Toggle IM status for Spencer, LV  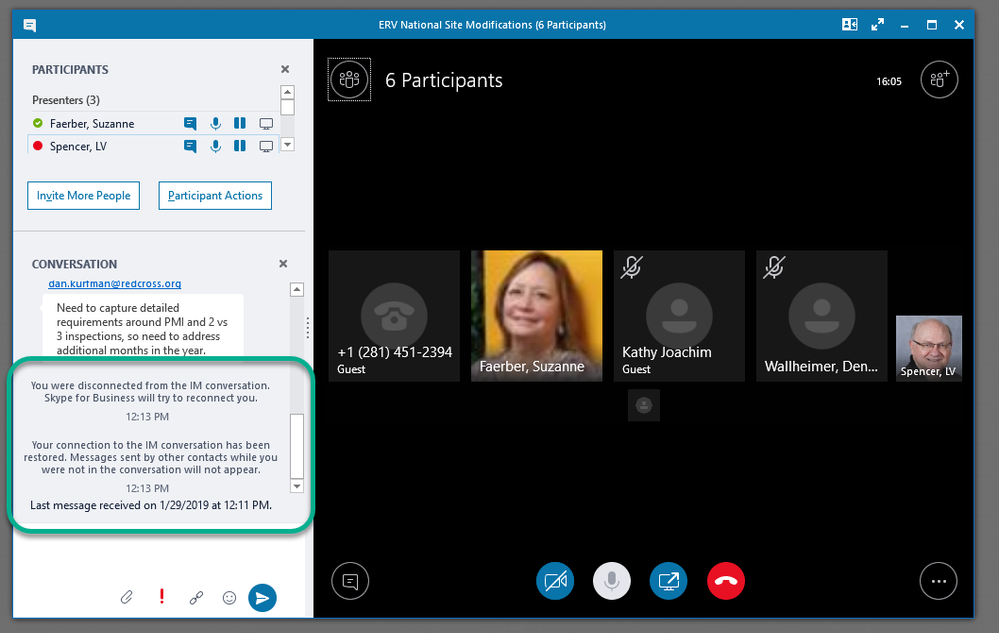[x=190, y=144]
